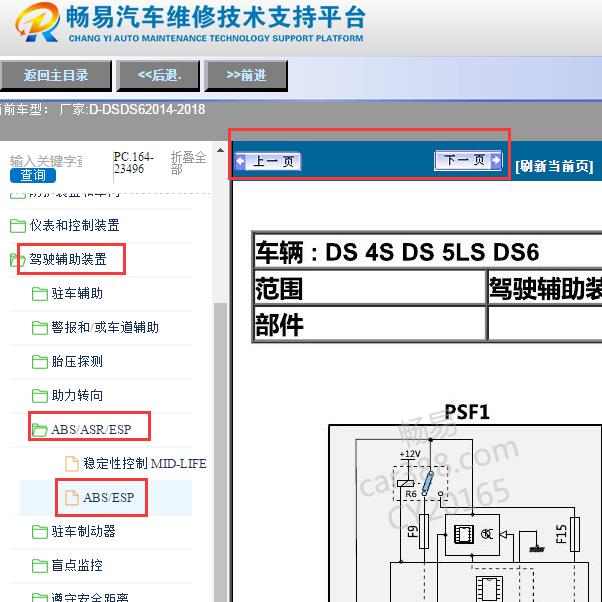Click folder icon beside 驻车辅助

(x=40, y=294)
